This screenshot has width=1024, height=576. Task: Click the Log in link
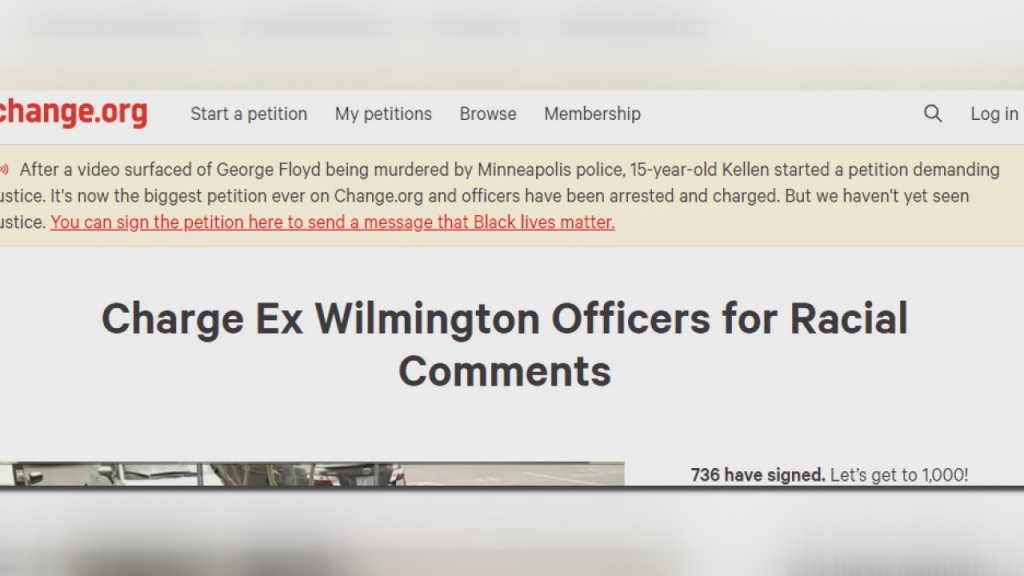[994, 114]
